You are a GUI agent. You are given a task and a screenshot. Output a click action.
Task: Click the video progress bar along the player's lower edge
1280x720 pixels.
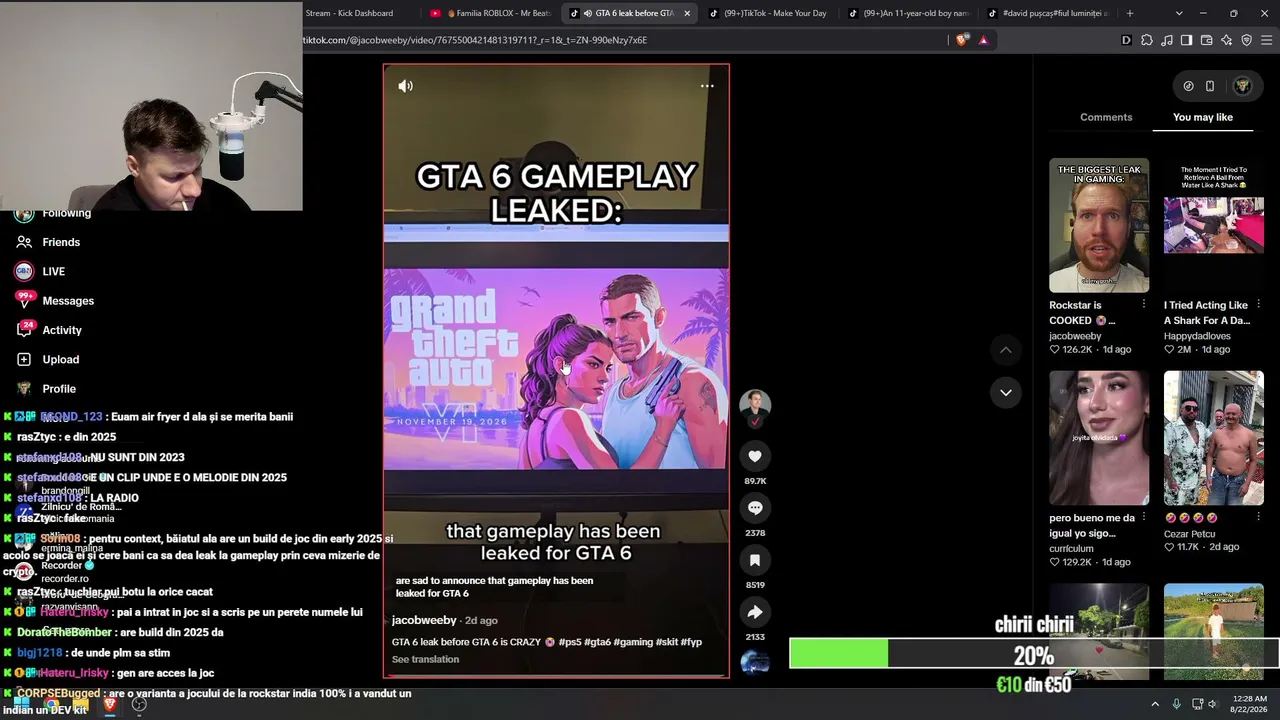(x=556, y=676)
